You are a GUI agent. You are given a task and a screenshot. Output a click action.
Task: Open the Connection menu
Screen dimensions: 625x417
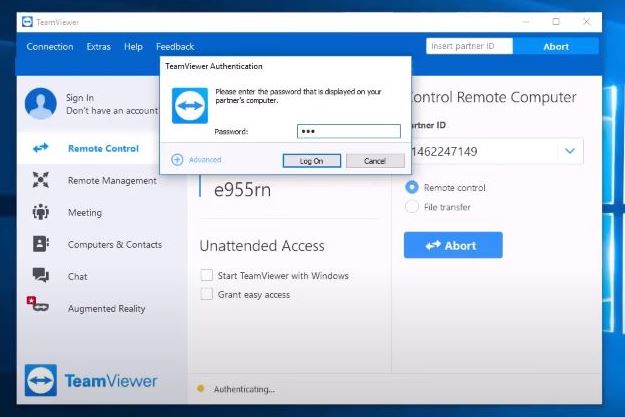(x=50, y=47)
